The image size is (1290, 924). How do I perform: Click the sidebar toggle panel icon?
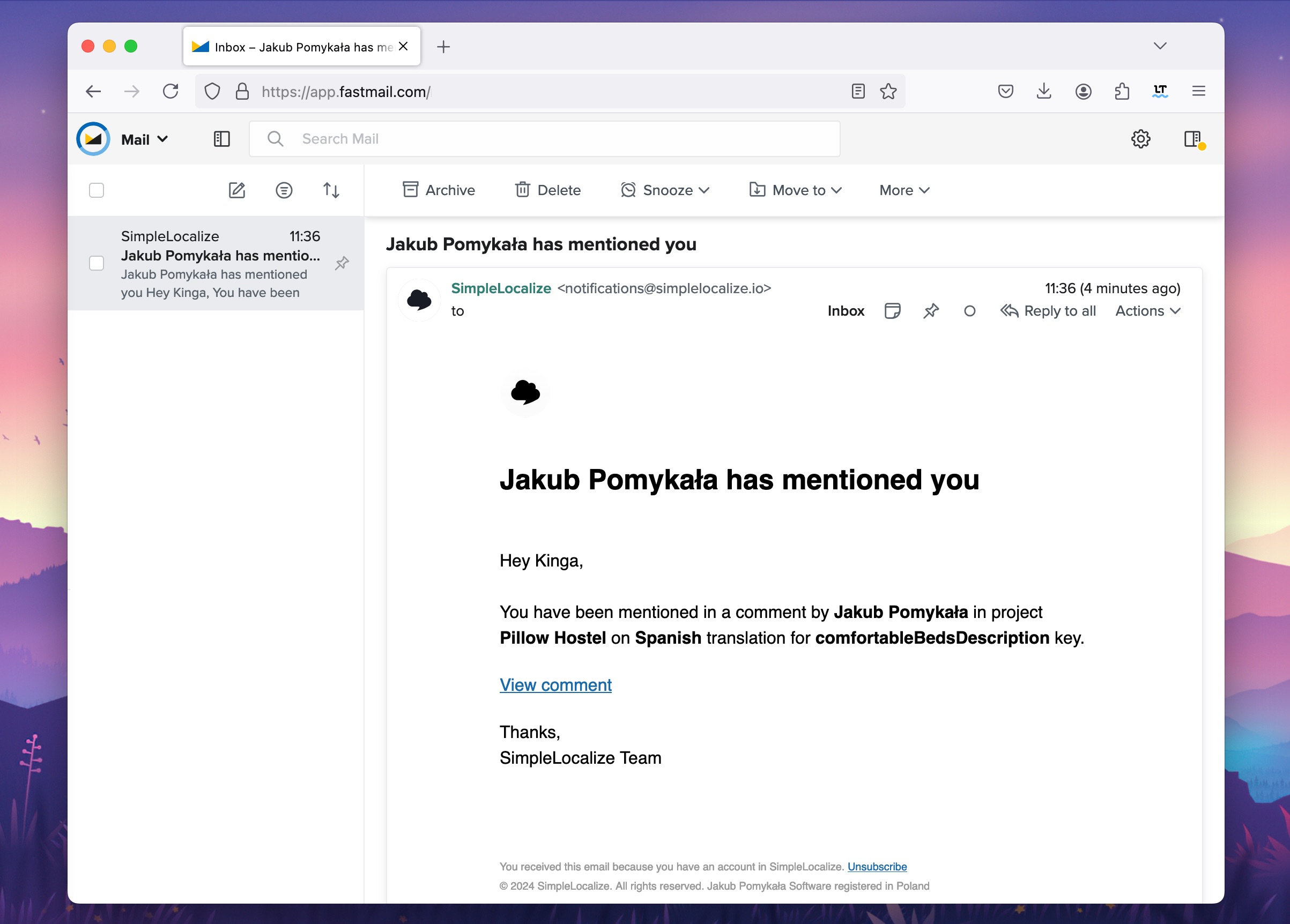point(222,138)
